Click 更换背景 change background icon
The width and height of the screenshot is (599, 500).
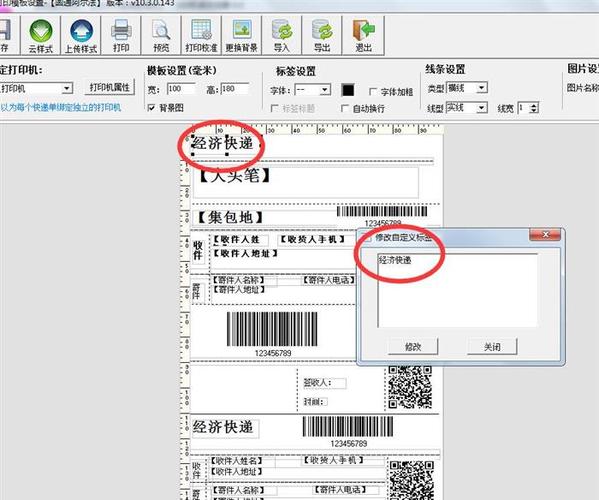(x=241, y=36)
